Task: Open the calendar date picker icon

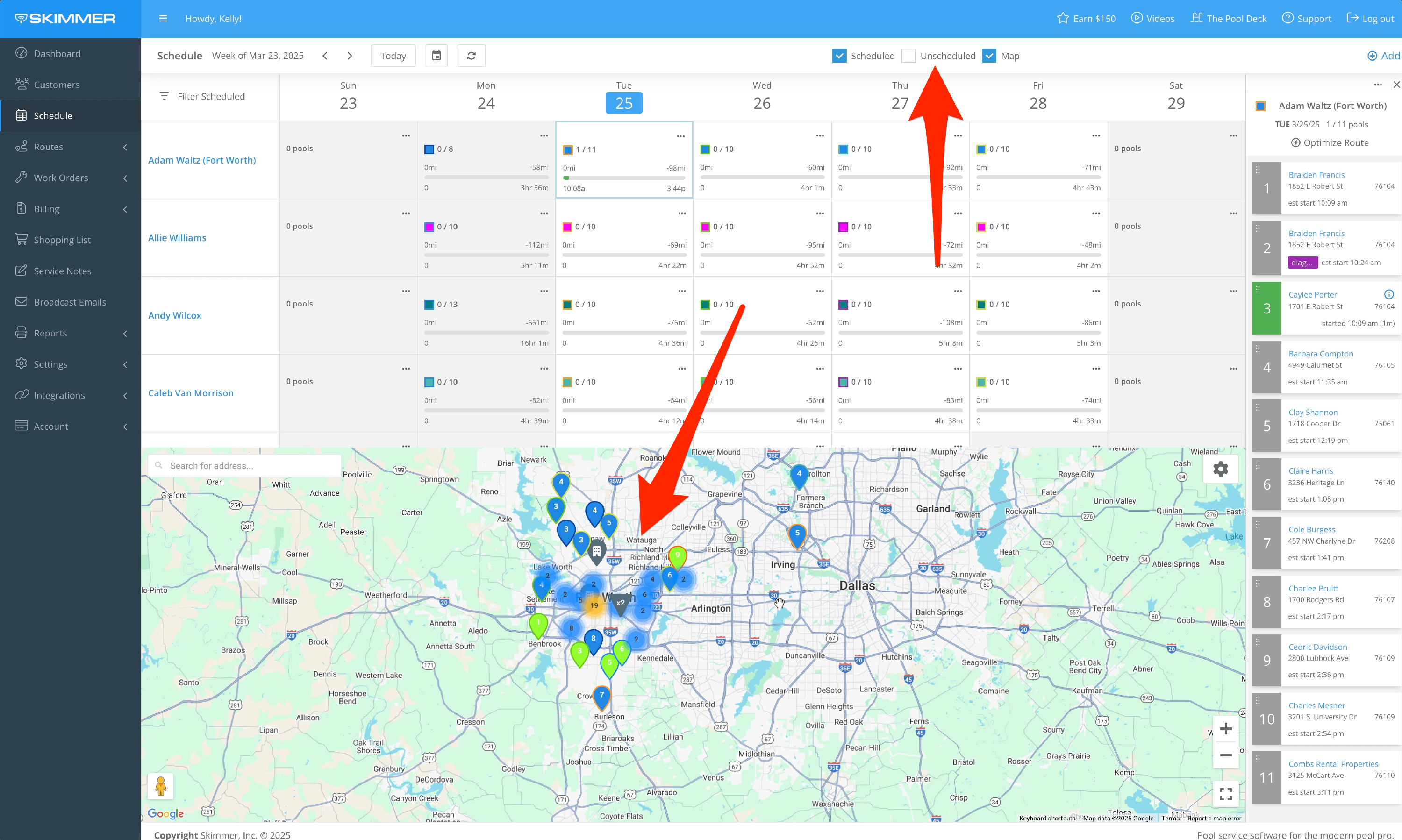Action: [x=436, y=56]
